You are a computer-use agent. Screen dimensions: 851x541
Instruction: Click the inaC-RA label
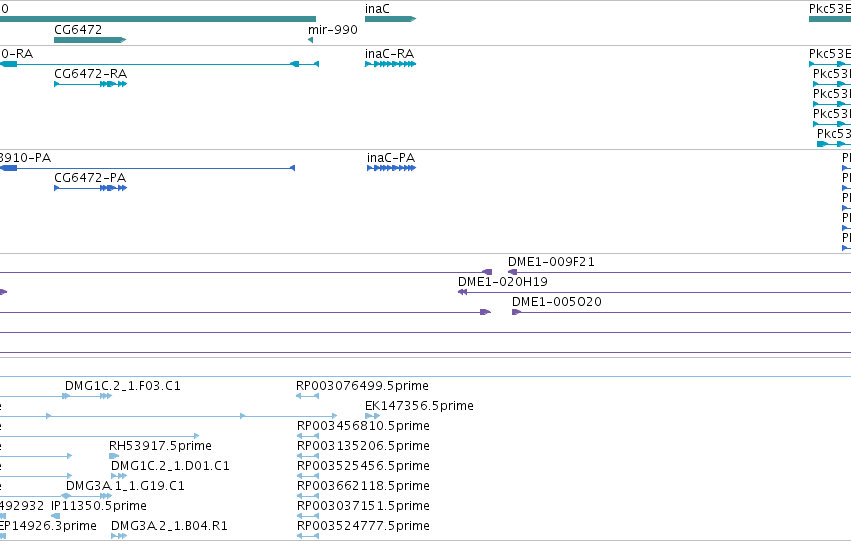(x=390, y=54)
